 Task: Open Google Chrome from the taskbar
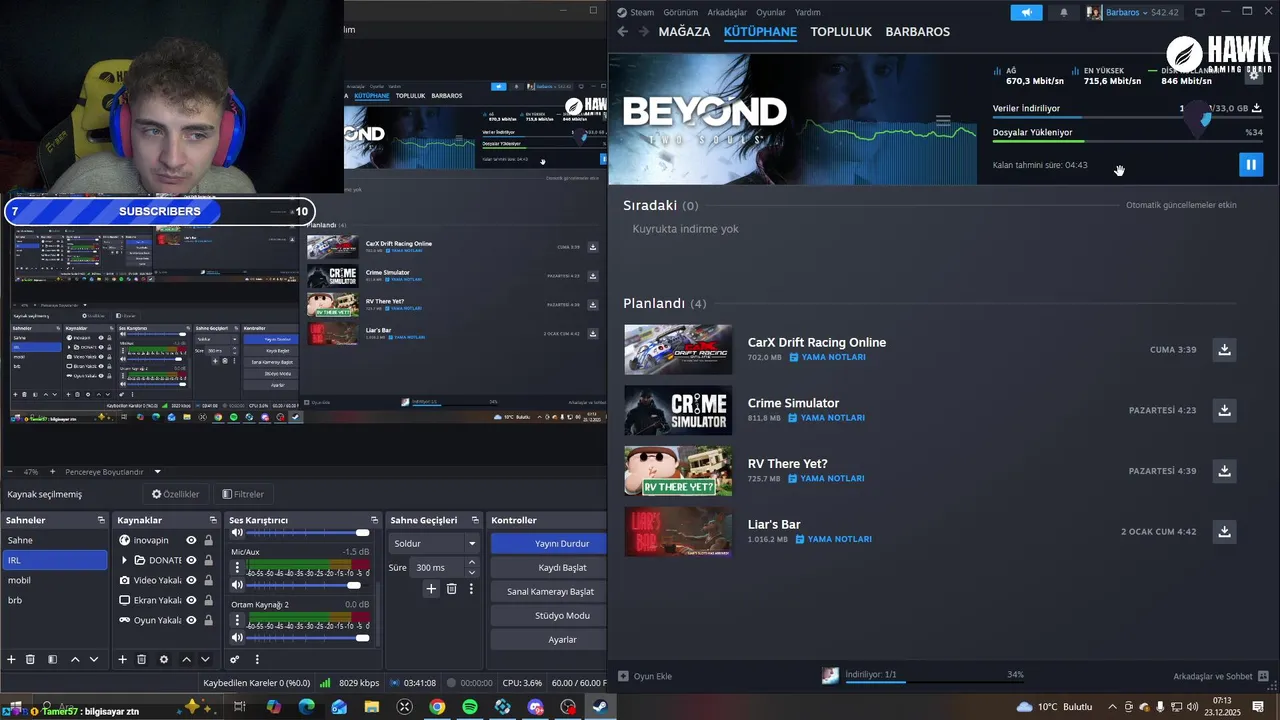pyautogui.click(x=437, y=707)
